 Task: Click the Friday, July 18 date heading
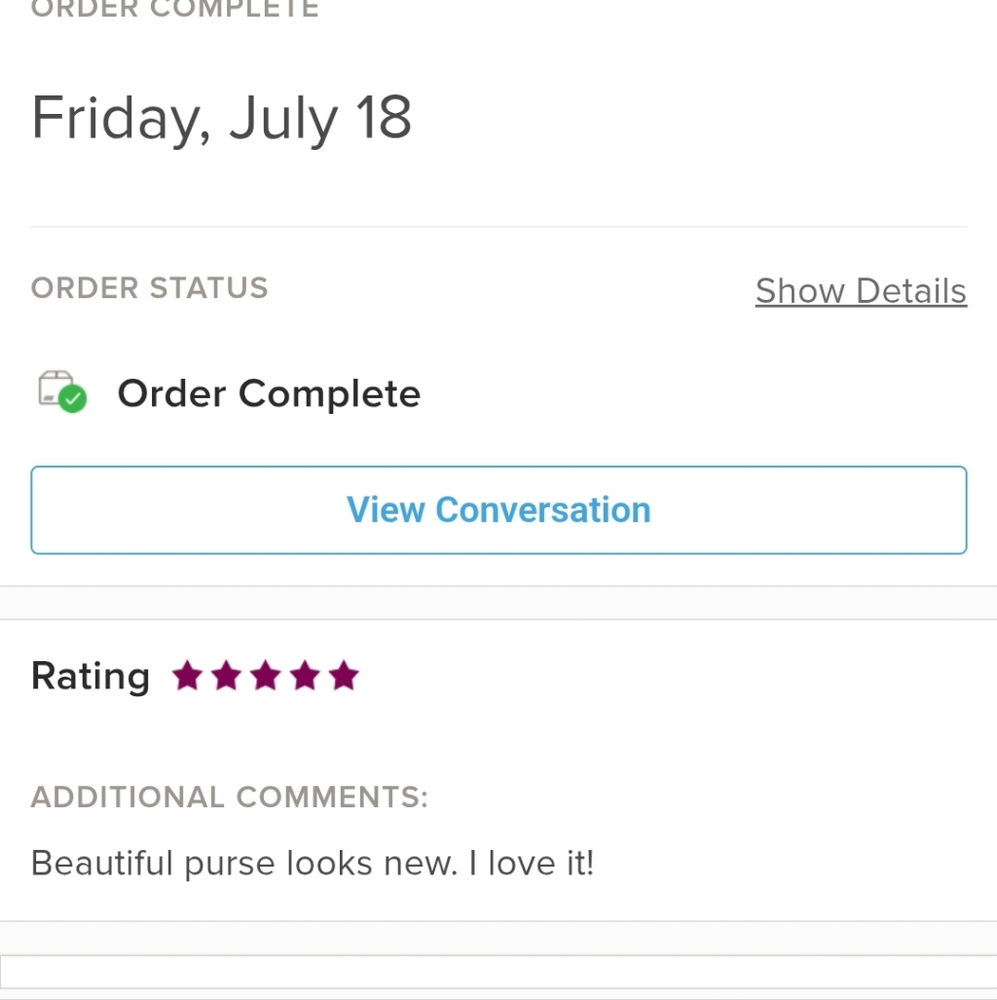(221, 119)
